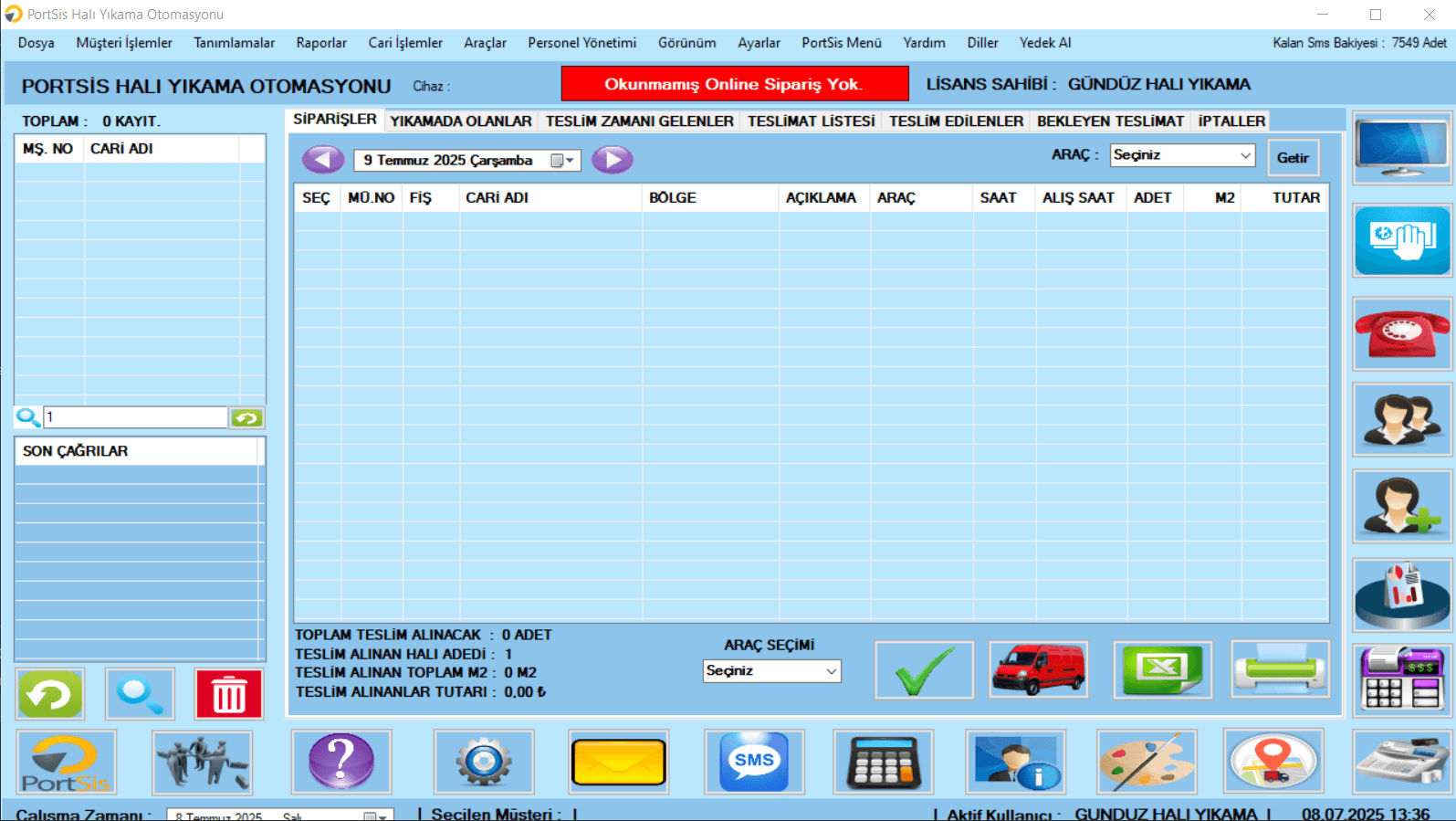The width and height of the screenshot is (1456, 821).
Task: Open the SMS messaging icon
Action: [x=754, y=761]
